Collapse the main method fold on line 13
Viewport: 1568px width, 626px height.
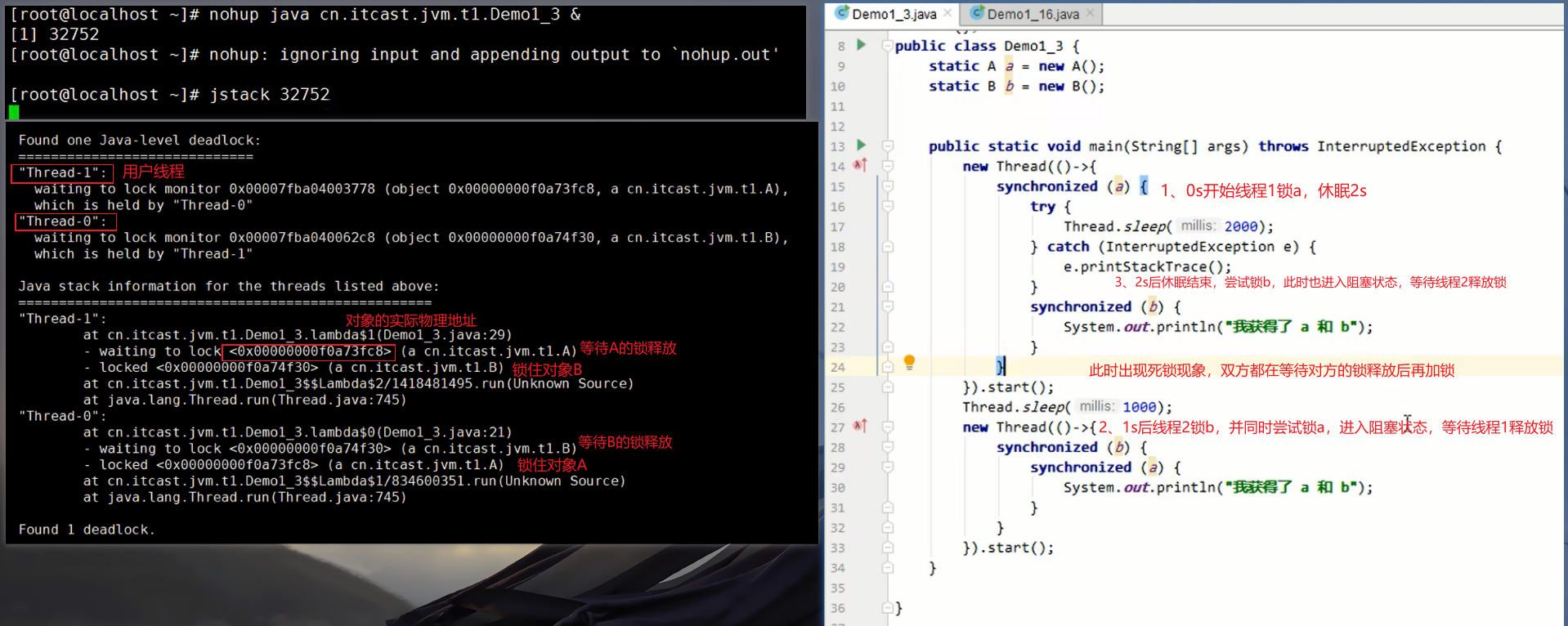[x=888, y=146]
